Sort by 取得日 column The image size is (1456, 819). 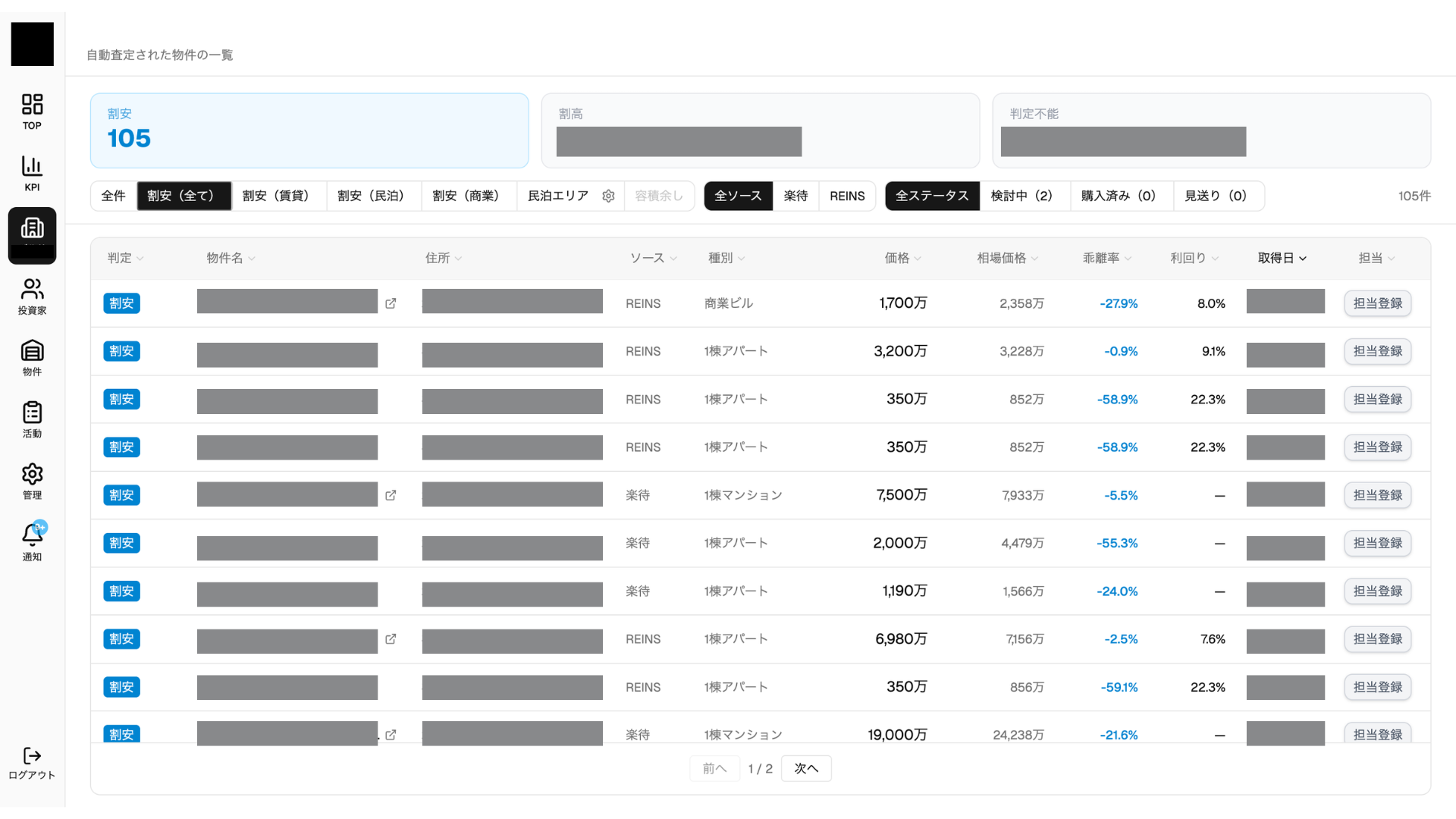click(1282, 258)
